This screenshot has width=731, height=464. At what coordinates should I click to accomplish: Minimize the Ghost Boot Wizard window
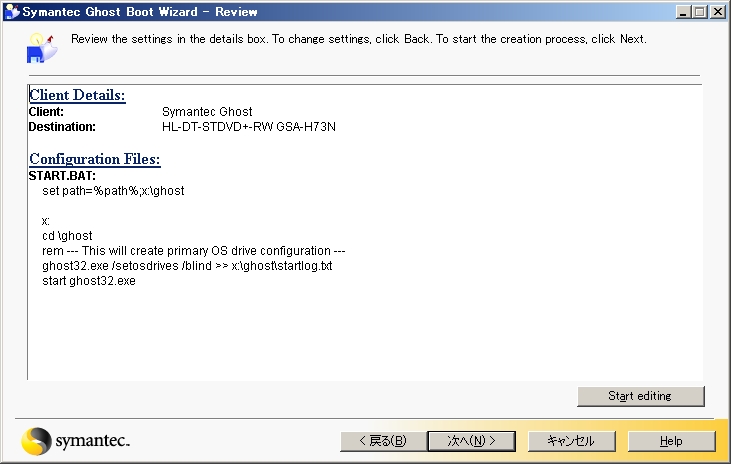point(684,12)
